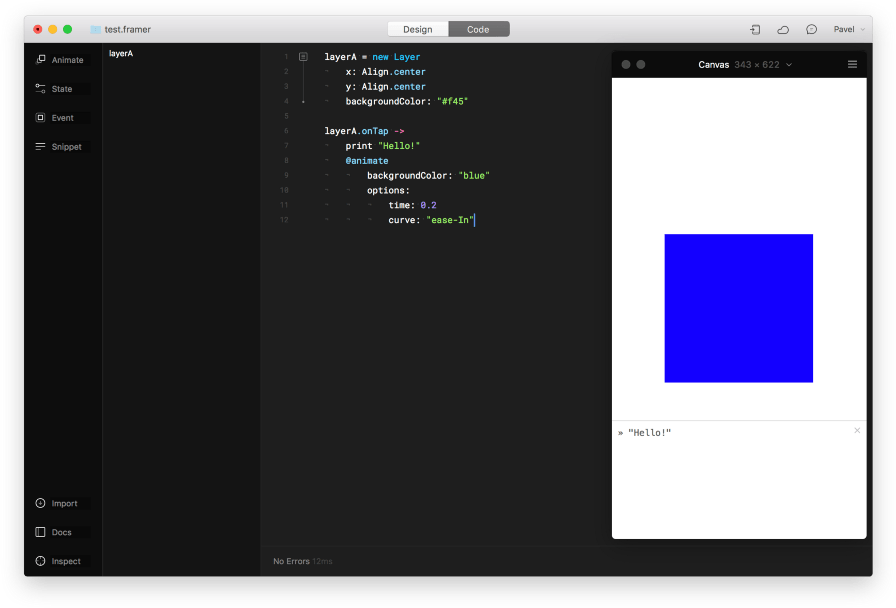Click the test.framer file title
The height and width of the screenshot is (608, 896).
click(x=127, y=29)
